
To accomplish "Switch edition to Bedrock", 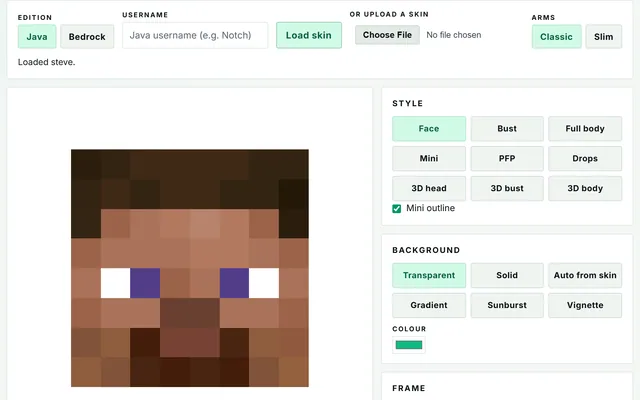I will pos(87,37).
